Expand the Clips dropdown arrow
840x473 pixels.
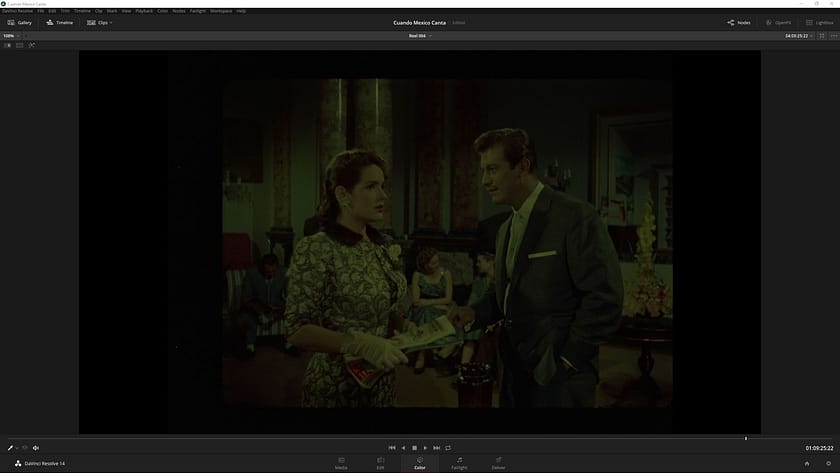pyautogui.click(x=111, y=22)
